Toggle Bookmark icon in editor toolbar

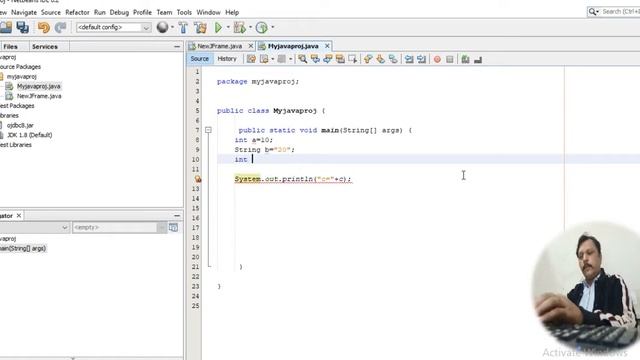click(393, 59)
